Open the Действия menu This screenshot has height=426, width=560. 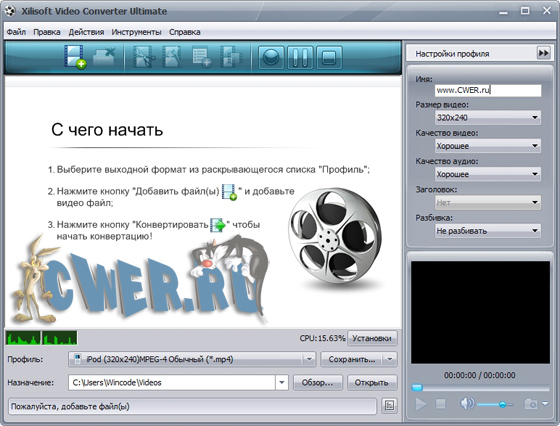coord(86,32)
